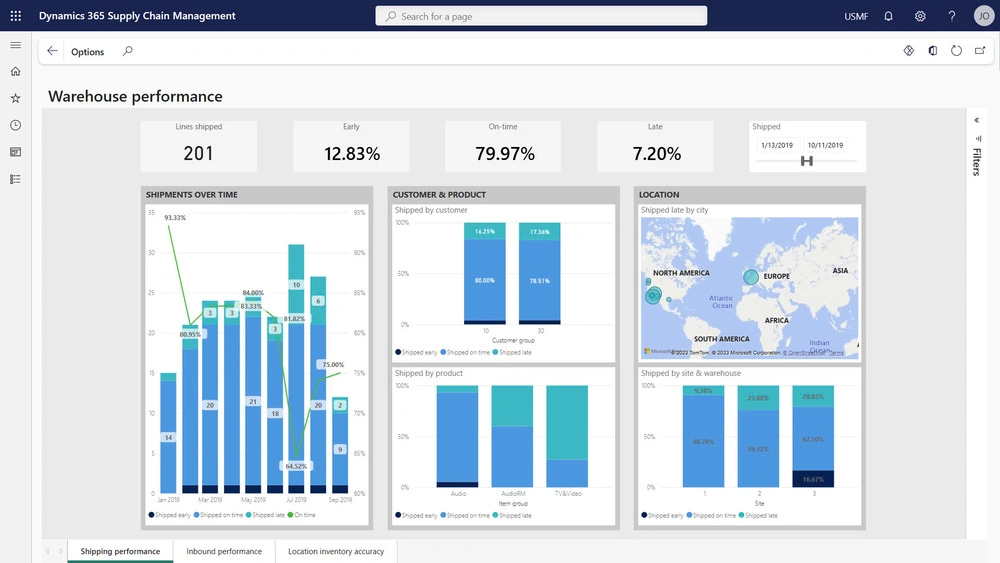Image resolution: width=1000 pixels, height=563 pixels.
Task: Click the Shipped date range slider handle
Action: [807, 161]
